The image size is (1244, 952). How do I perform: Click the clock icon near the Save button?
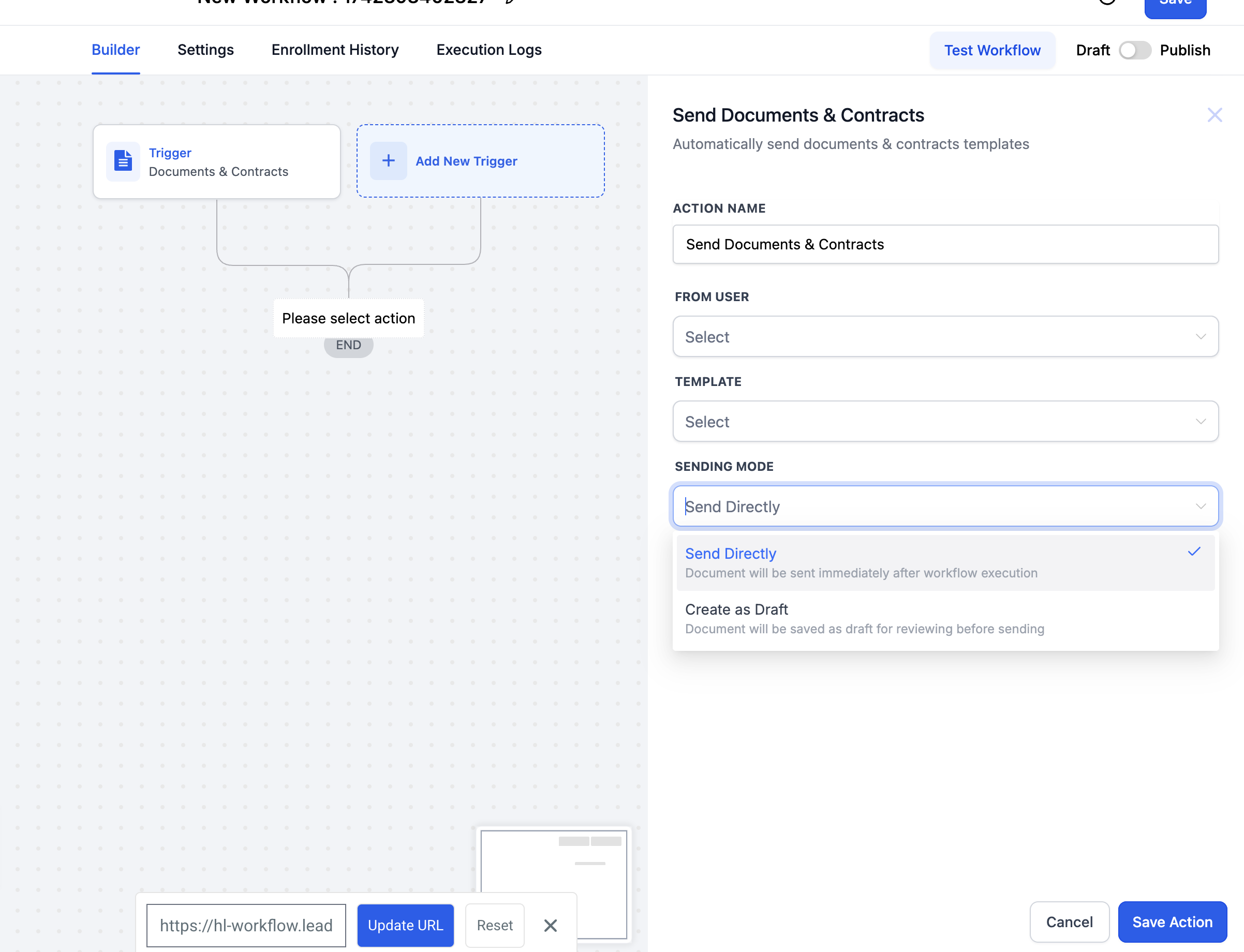(1108, 3)
